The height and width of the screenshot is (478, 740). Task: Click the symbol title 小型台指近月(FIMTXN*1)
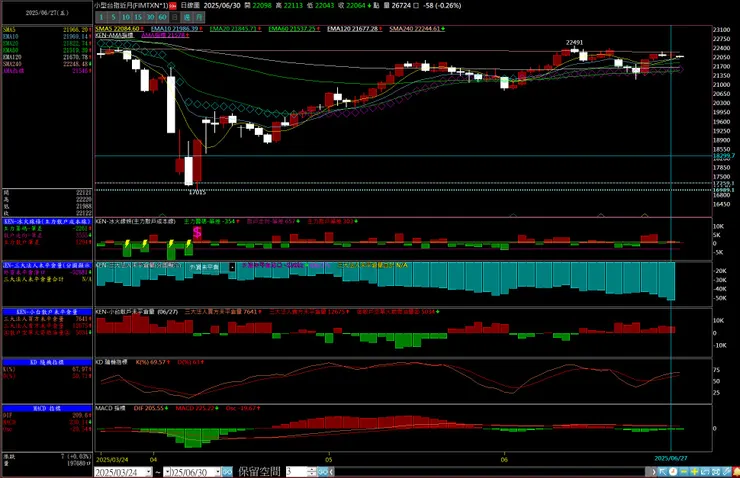tap(131, 6)
